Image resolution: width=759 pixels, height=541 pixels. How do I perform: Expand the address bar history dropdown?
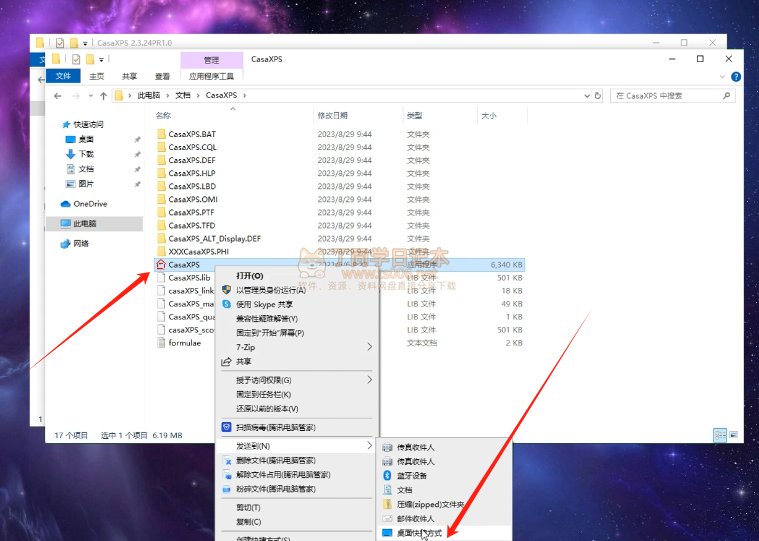[x=587, y=96]
